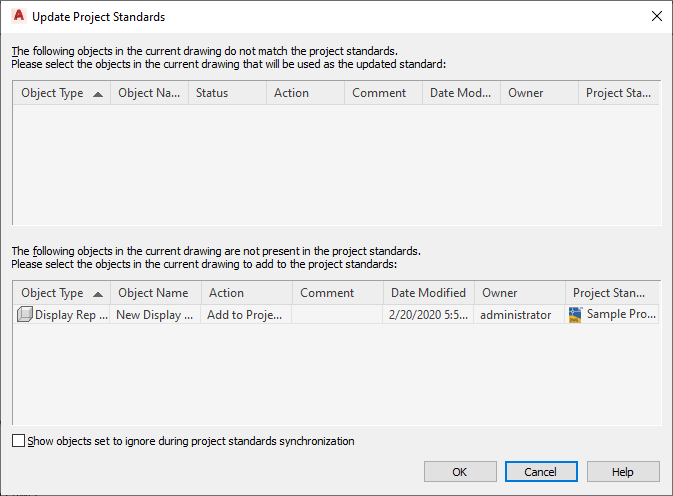
Task: Click sort arrow on lower Object Type column
Action: (97, 294)
